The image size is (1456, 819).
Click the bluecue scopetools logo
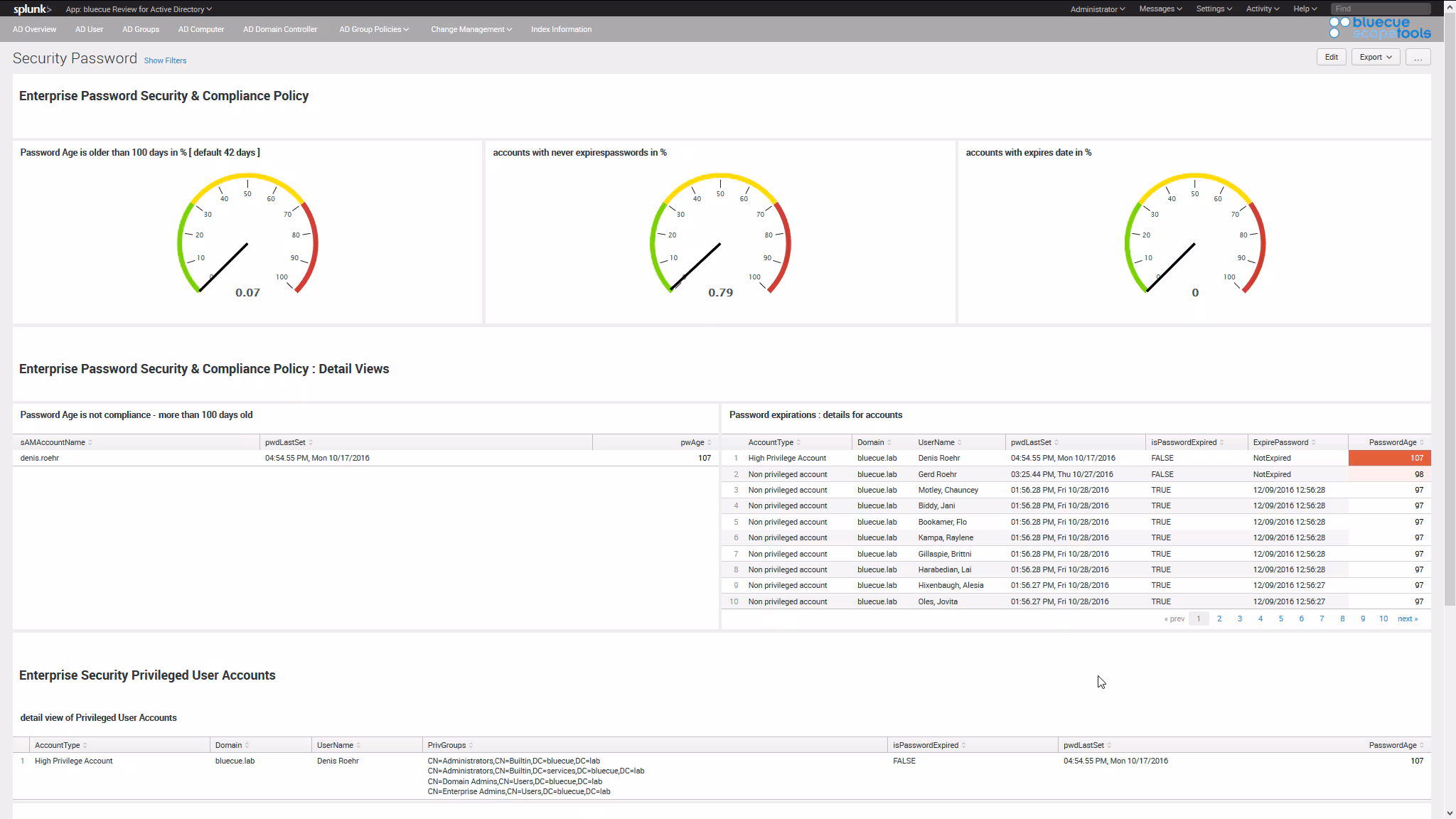click(x=1379, y=28)
